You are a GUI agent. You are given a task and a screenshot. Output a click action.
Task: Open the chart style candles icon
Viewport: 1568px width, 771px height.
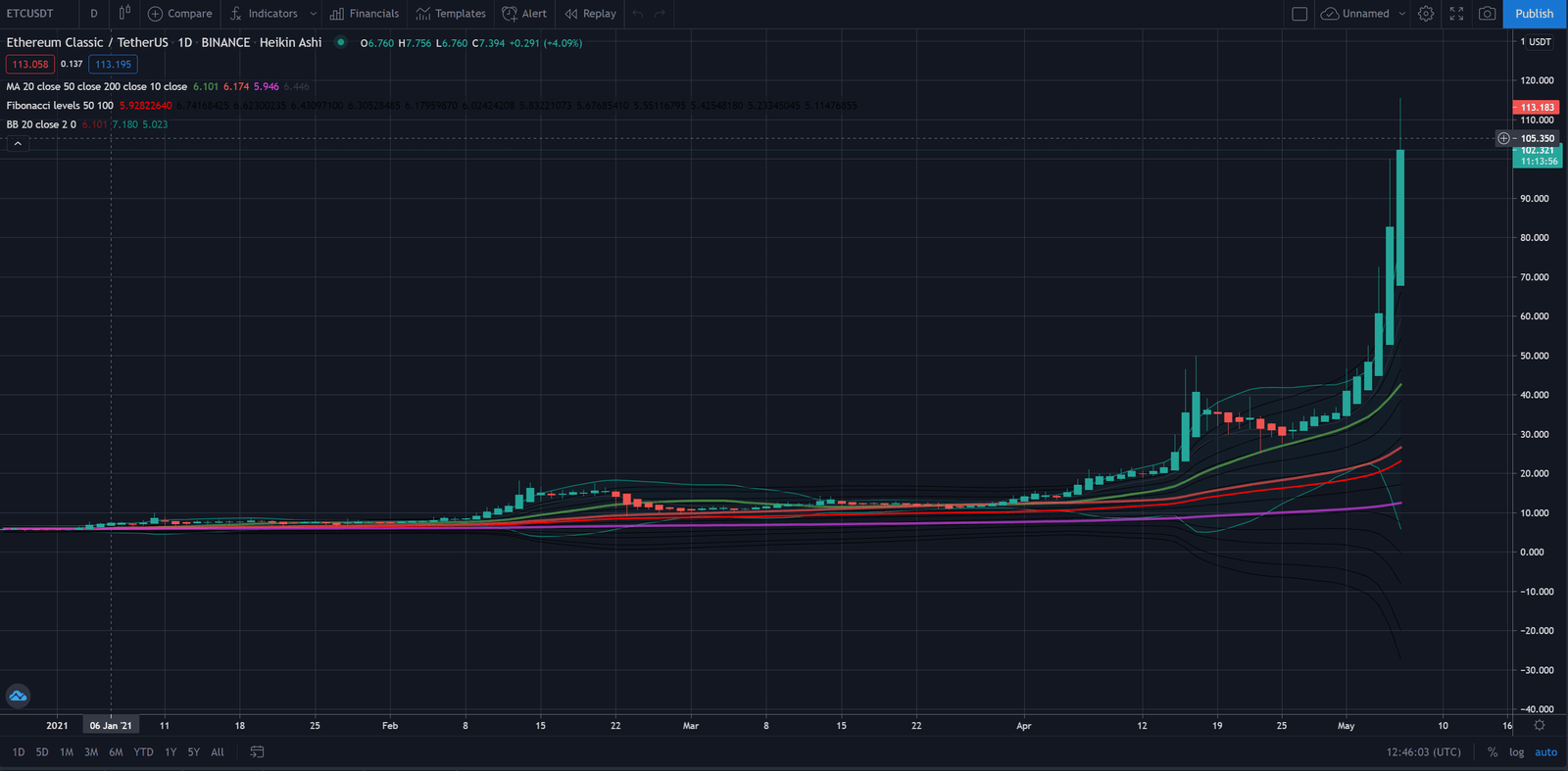(x=124, y=14)
